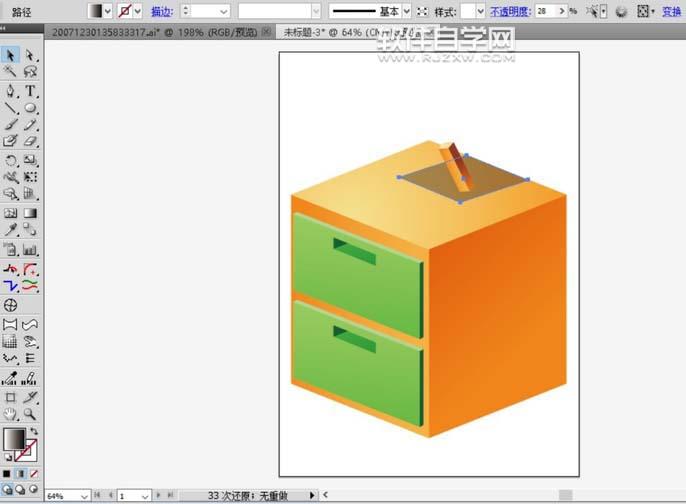Viewport: 686px width, 504px height.
Task: Click the swap fill and stroke arrows
Action: point(34,431)
